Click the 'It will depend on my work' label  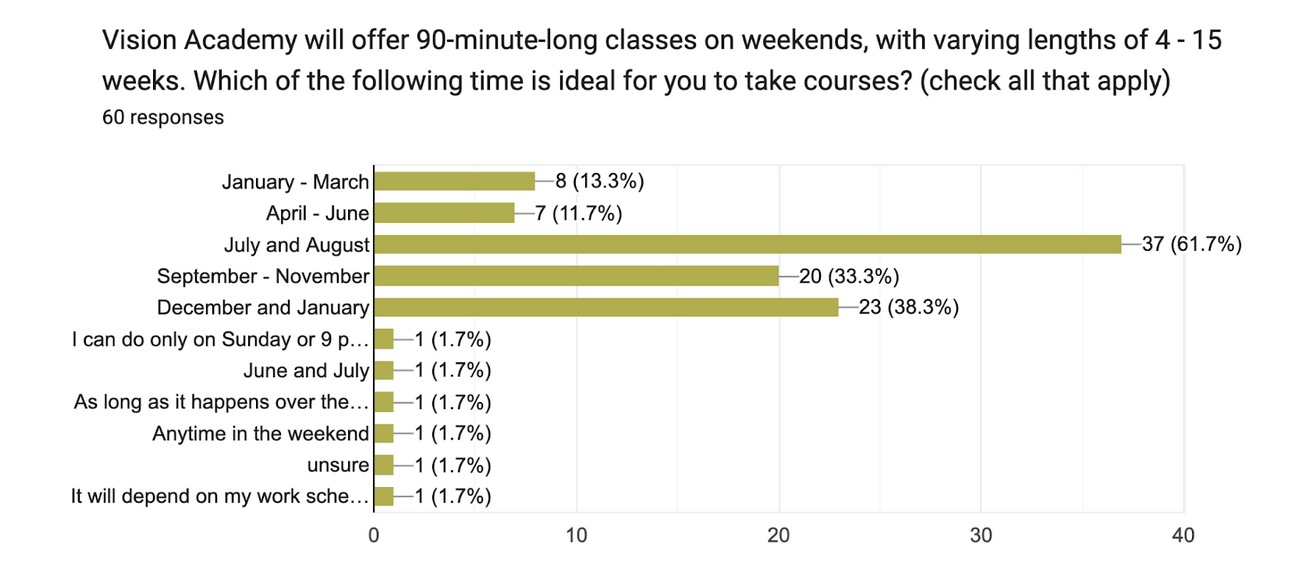[x=220, y=496]
